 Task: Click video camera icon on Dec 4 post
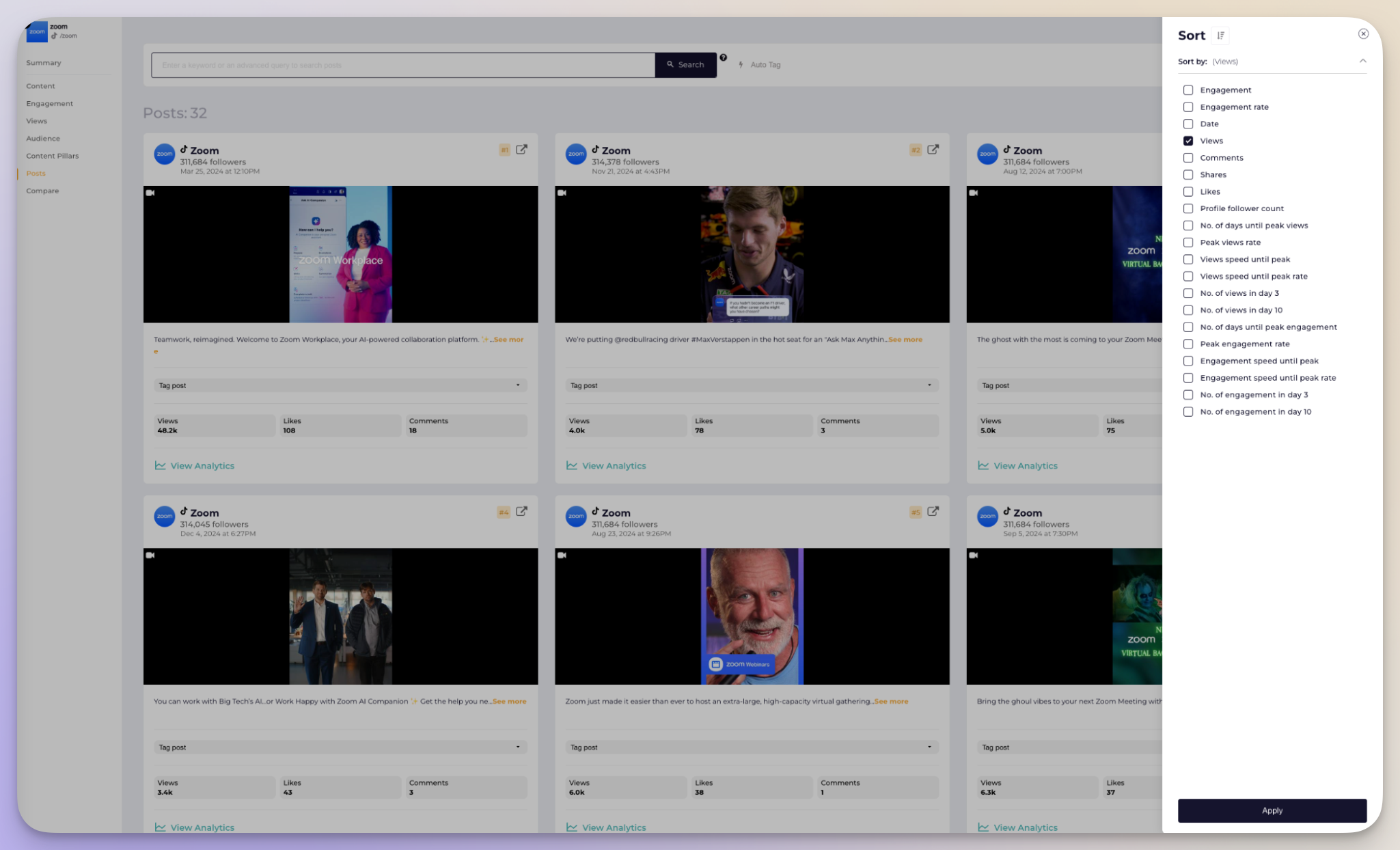(x=150, y=555)
